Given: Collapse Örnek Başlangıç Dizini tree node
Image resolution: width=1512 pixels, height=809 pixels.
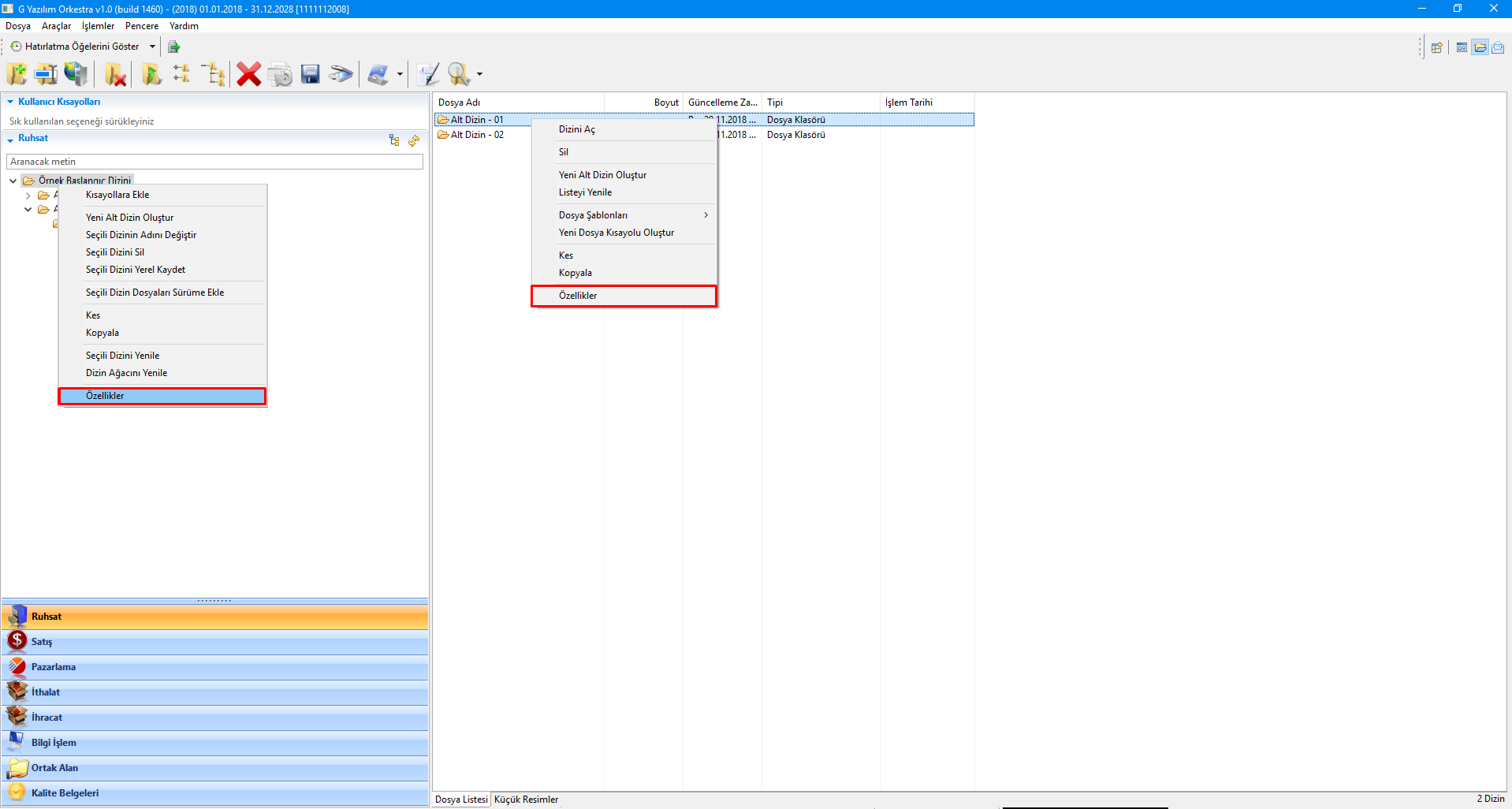Looking at the screenshot, I should (x=13, y=181).
